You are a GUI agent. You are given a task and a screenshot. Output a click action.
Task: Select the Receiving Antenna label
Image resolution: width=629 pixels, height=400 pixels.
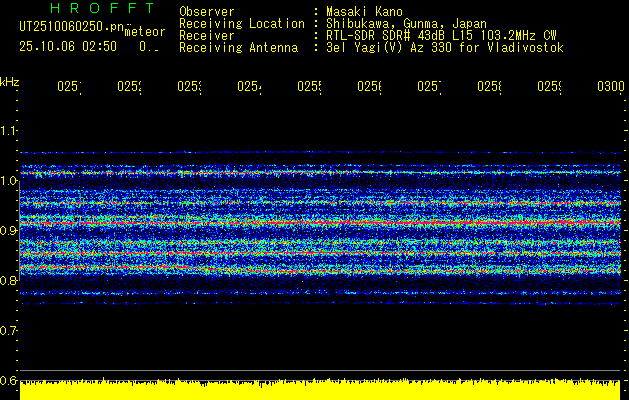pyautogui.click(x=238, y=48)
